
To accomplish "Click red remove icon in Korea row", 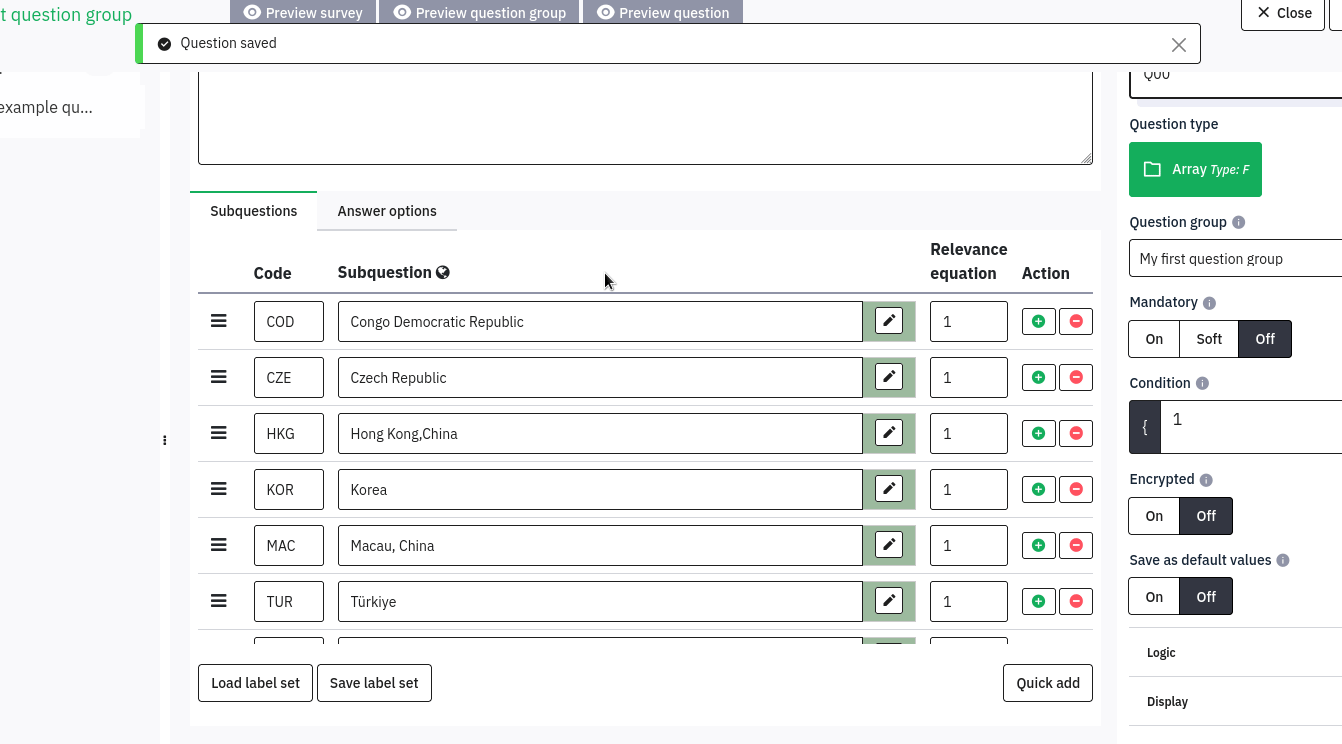I will coord(1076,489).
